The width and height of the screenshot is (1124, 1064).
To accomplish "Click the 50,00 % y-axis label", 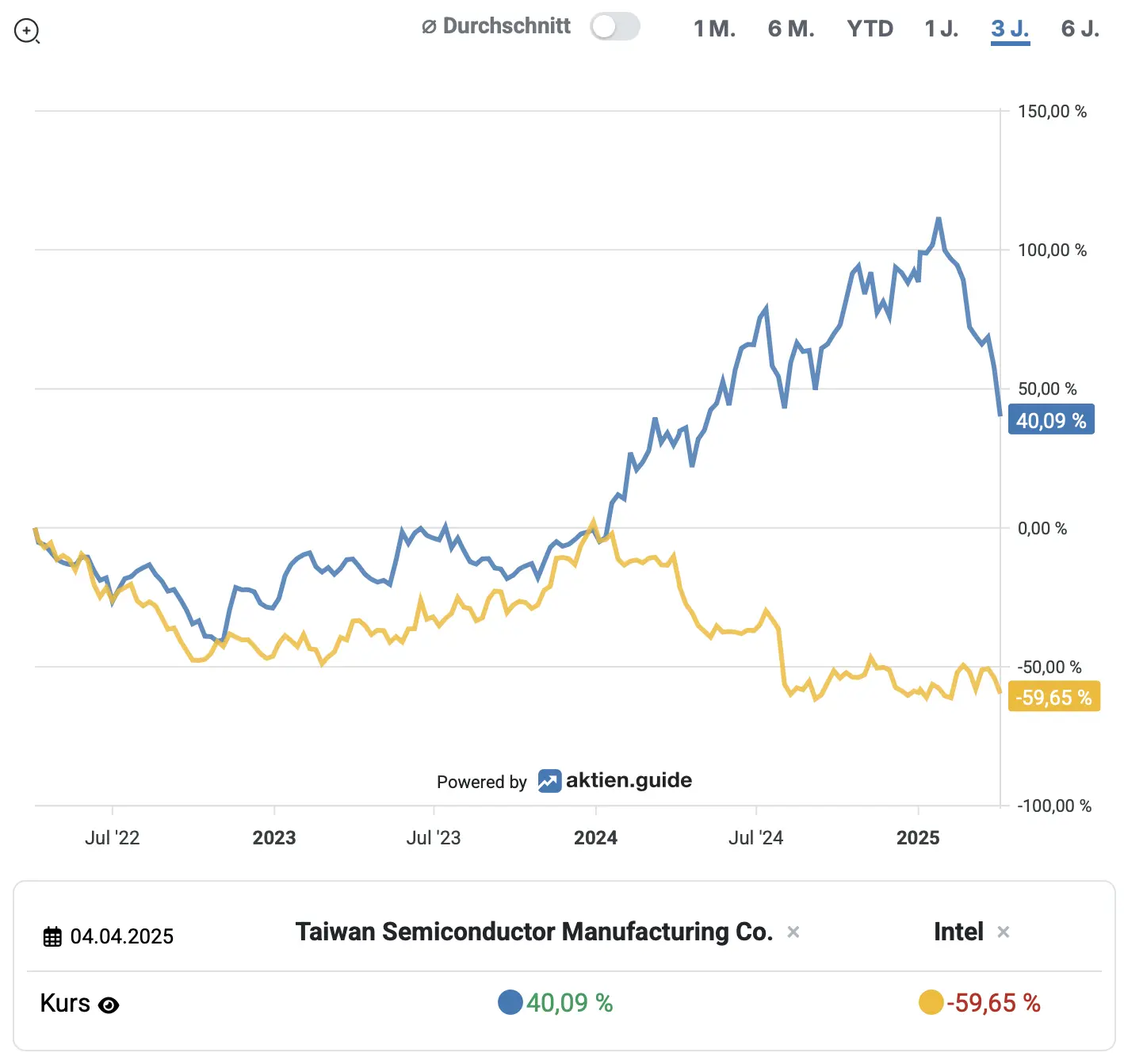I will point(1047,389).
